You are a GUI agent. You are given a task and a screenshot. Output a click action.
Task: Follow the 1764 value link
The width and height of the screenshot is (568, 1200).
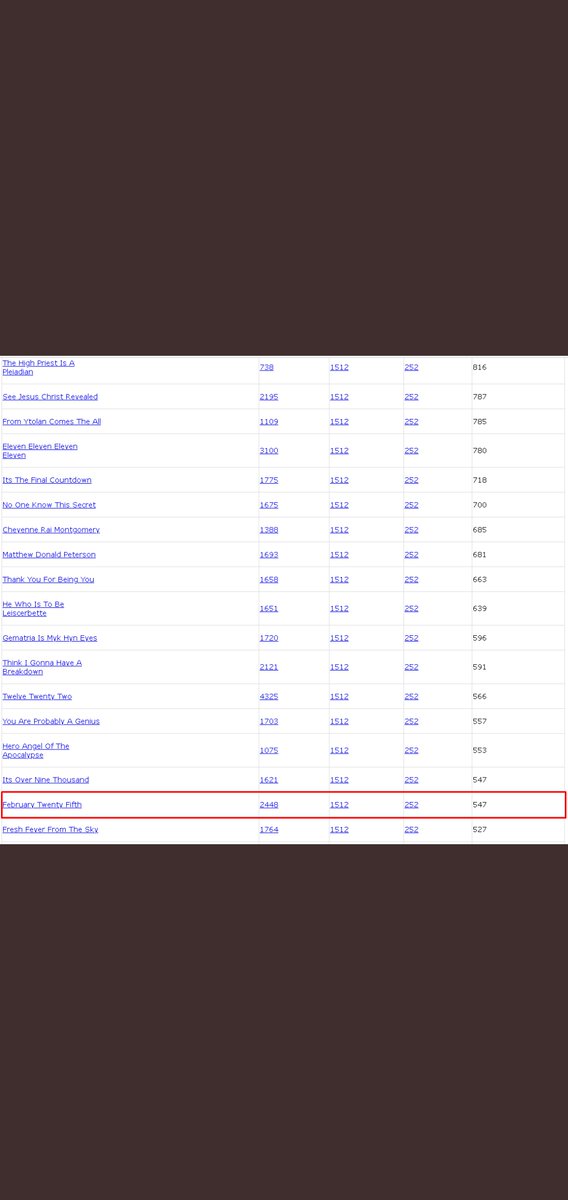(269, 830)
